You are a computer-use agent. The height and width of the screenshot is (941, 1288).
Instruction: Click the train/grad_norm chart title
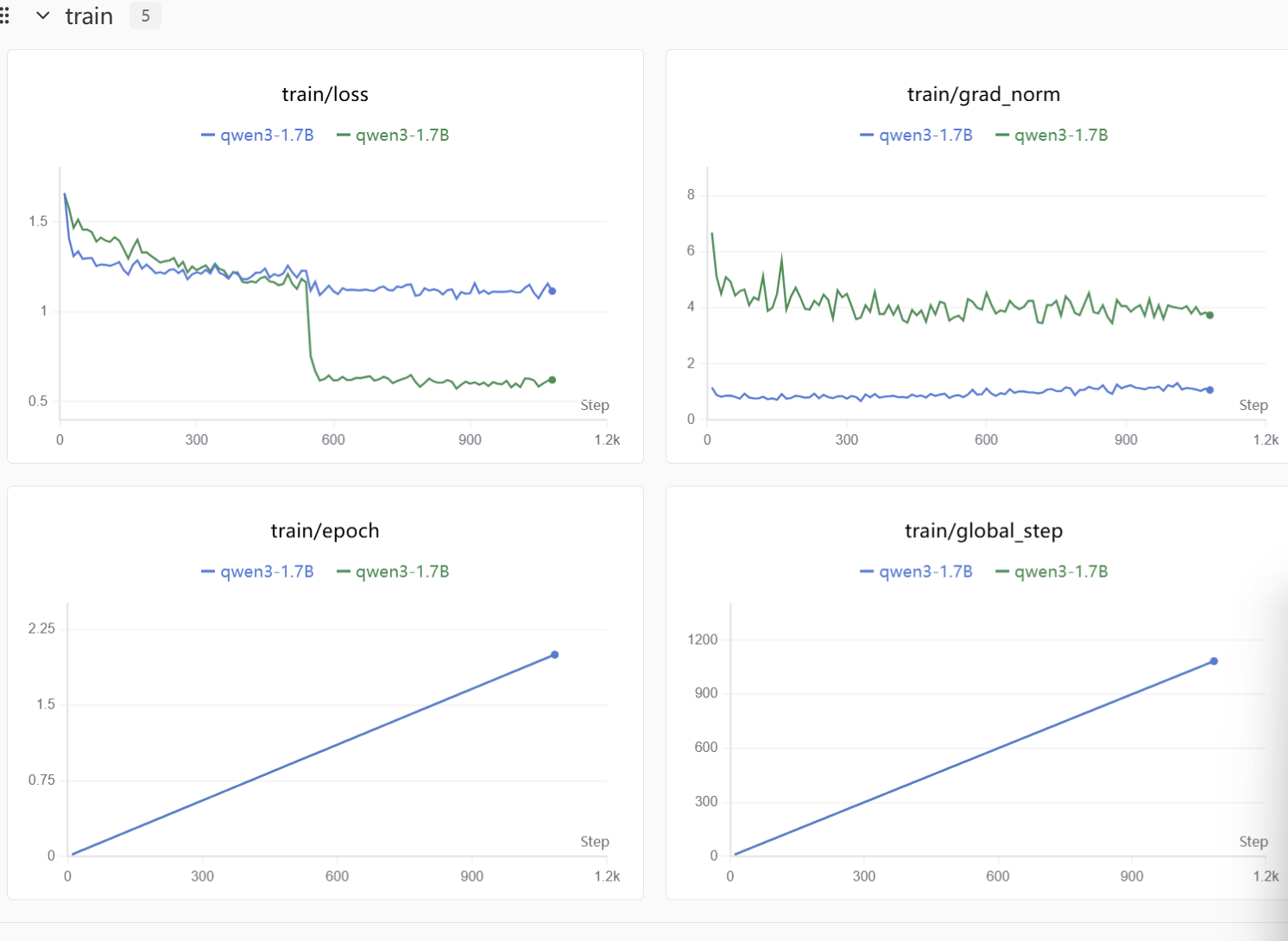(983, 95)
